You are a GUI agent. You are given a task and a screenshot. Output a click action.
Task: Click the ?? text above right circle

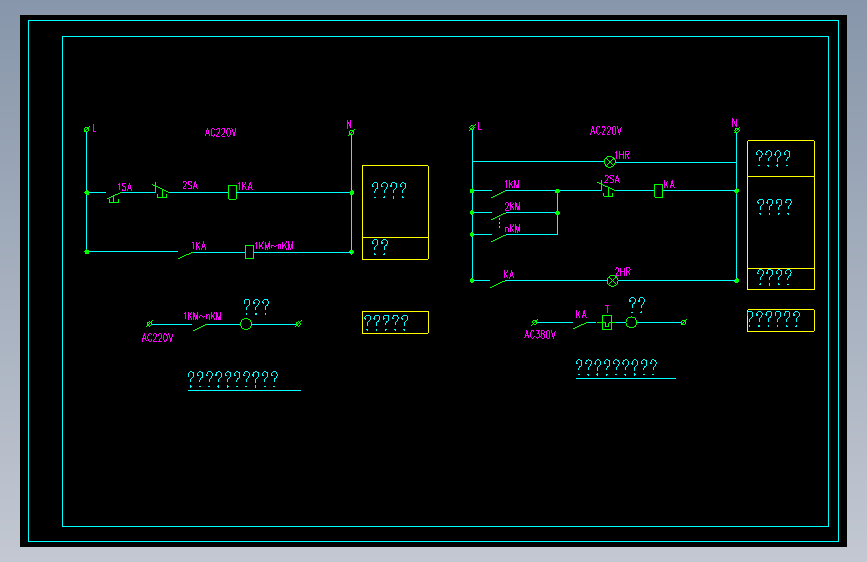coord(637,304)
